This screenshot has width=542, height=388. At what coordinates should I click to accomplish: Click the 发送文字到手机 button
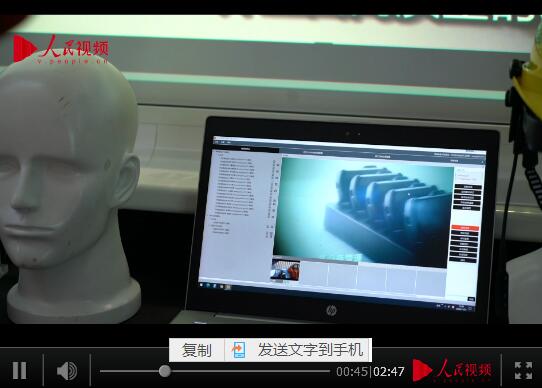click(310, 350)
